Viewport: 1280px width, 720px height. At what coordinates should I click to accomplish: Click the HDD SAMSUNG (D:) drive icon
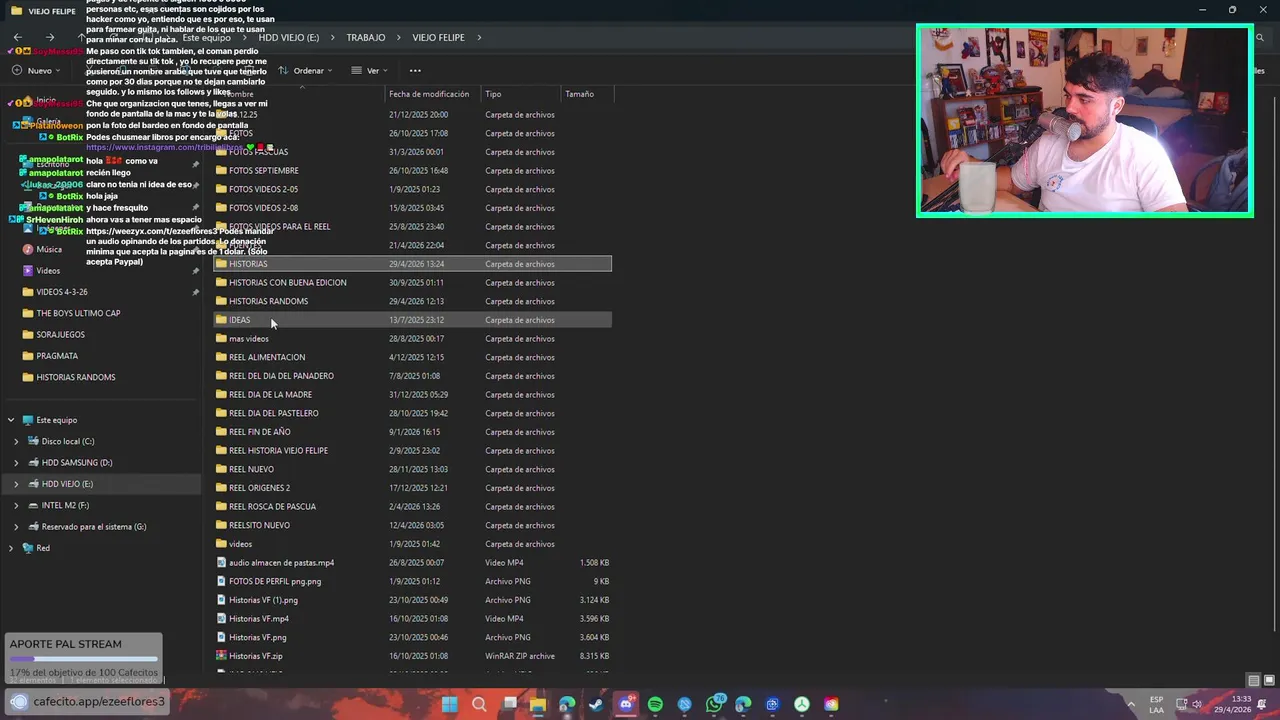(34, 462)
